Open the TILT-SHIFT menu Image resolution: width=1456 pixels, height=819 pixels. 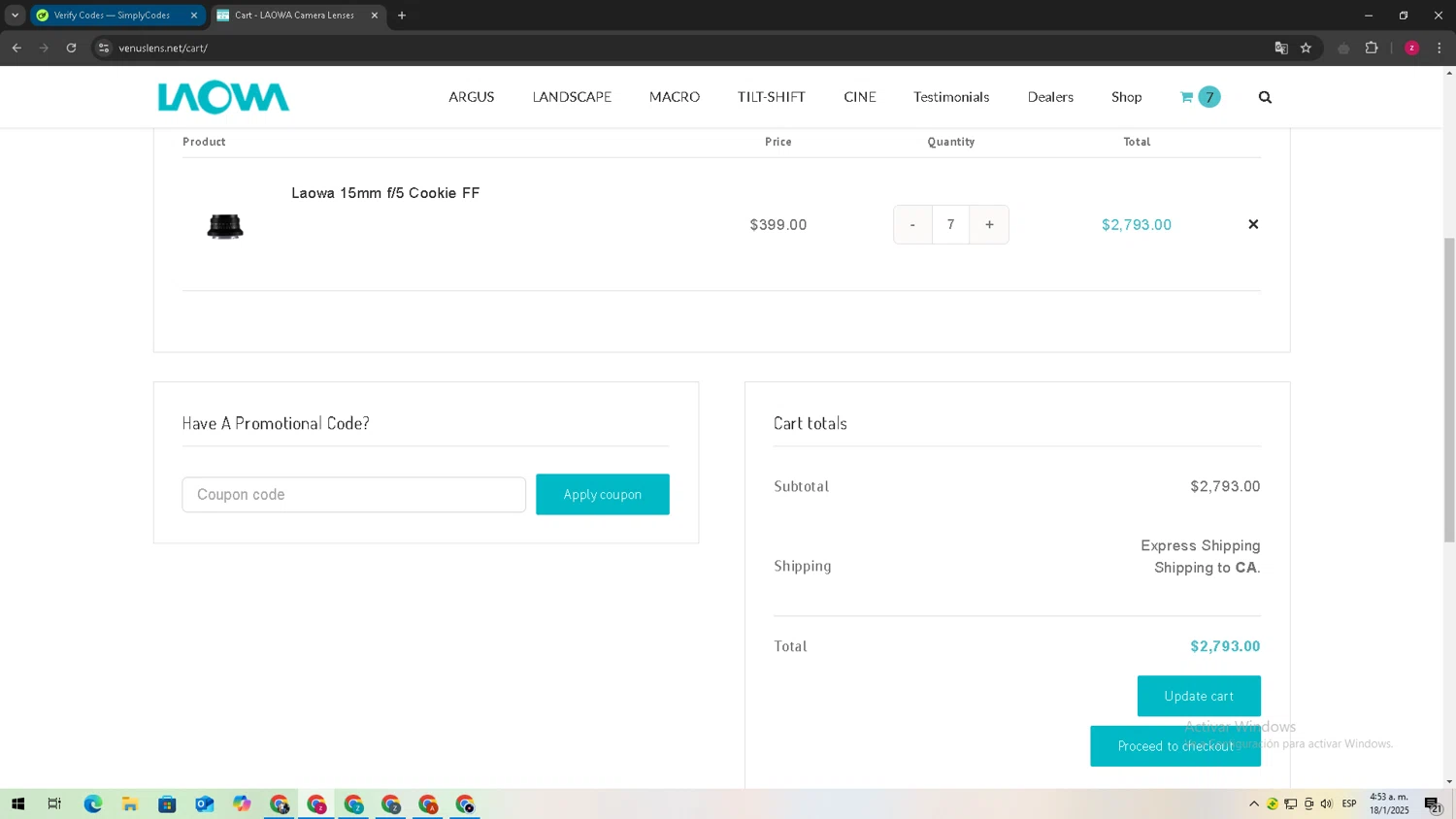(772, 97)
